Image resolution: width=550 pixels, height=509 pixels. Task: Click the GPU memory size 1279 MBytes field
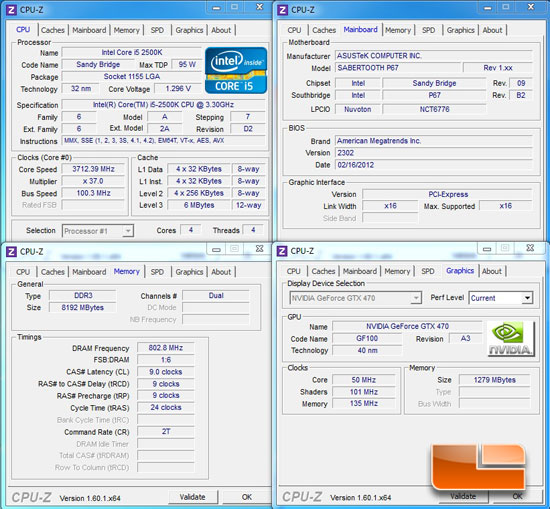495,380
